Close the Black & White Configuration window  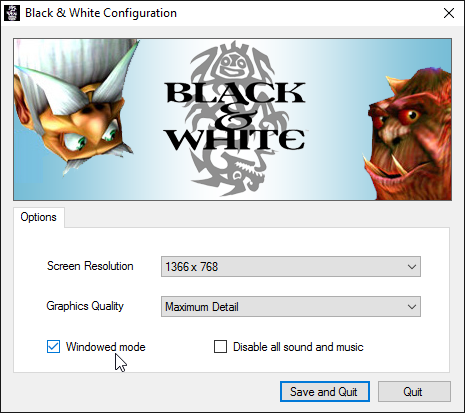(x=449, y=13)
